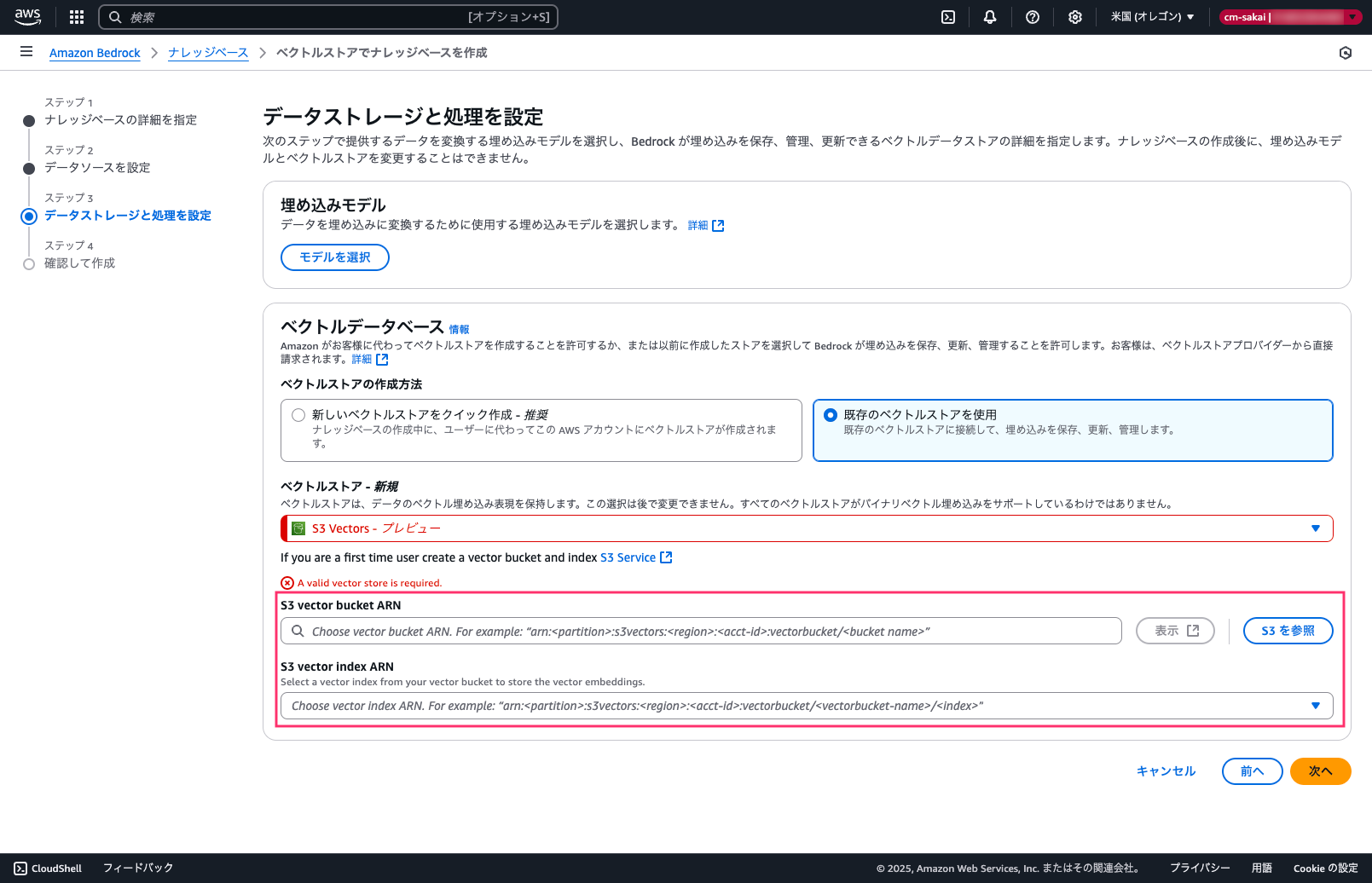Screen dimensions: 1372x883
Task: Click the S3 Vectors green bucket icon
Action: click(298, 528)
